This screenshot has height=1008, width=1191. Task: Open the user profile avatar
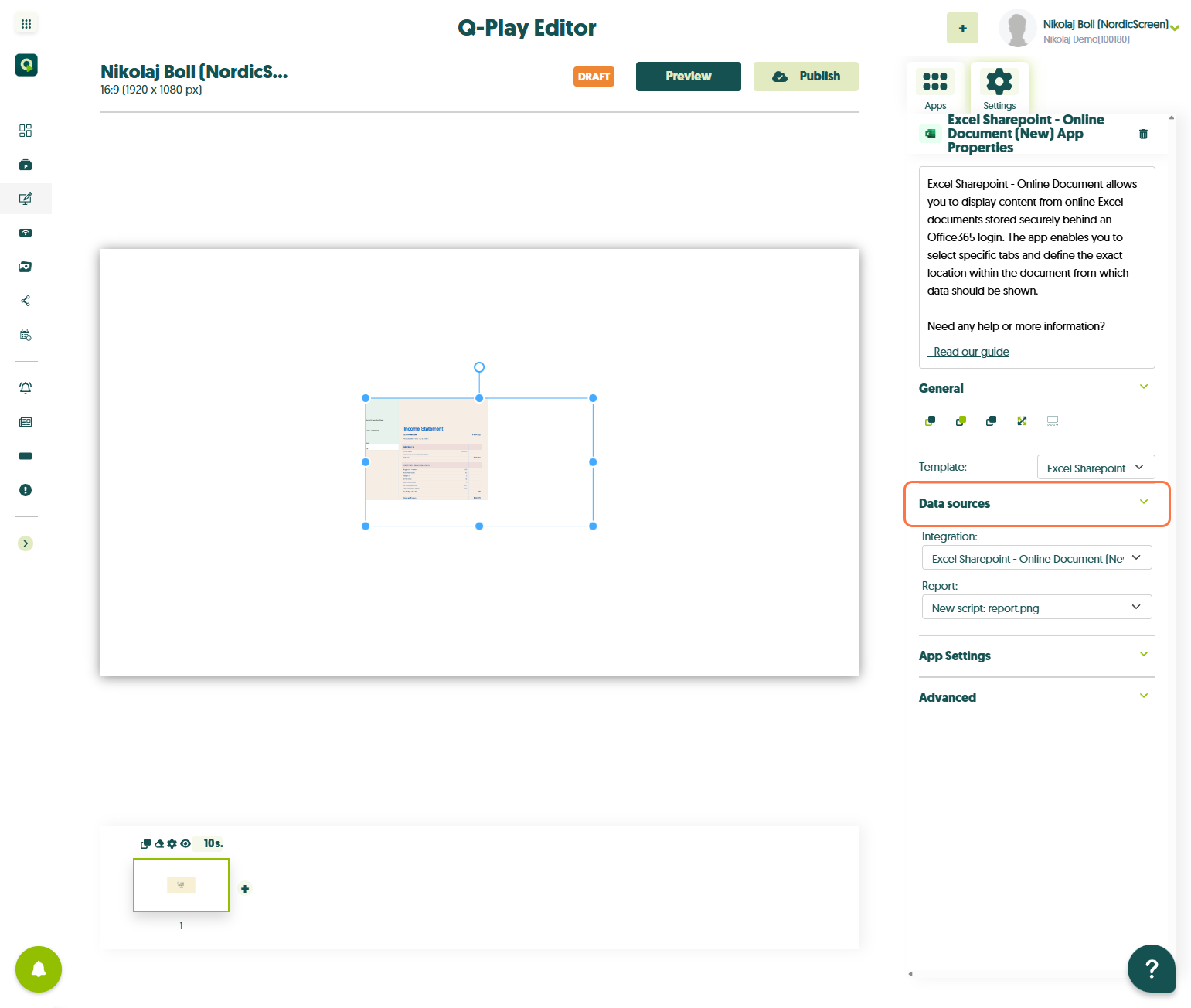pos(1017,29)
